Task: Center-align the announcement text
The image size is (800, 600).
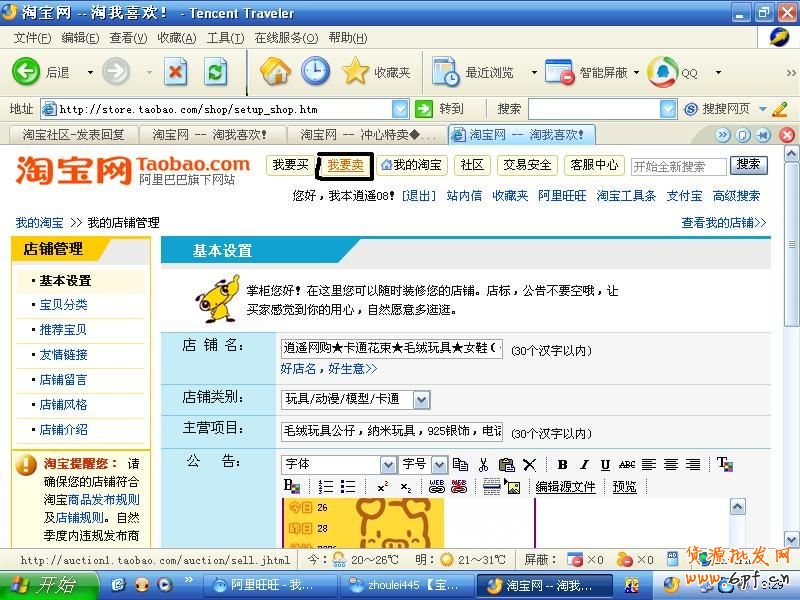Action: coord(671,464)
